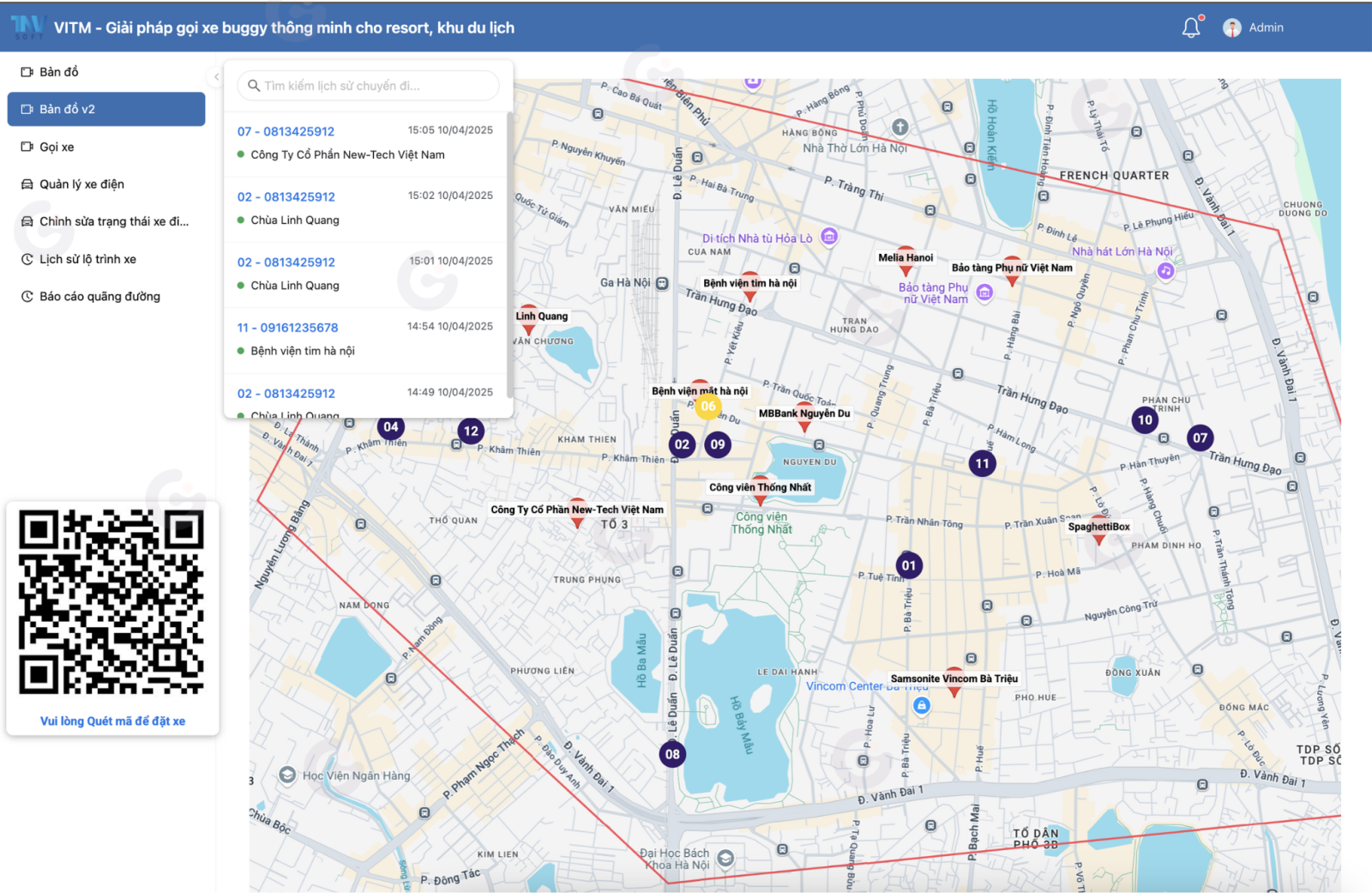Click Bệnh viện tim hà nội in trip list

[x=302, y=351]
